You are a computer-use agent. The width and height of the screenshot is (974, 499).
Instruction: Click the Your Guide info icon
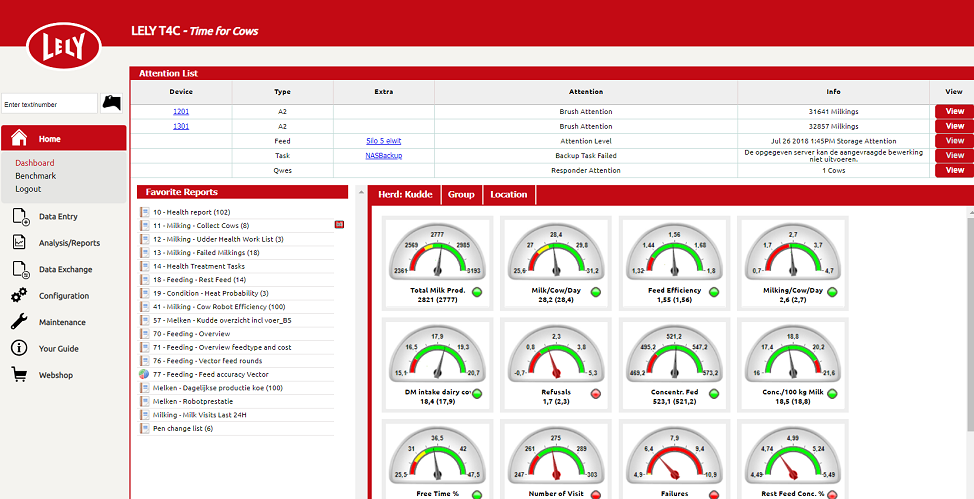click(19, 348)
